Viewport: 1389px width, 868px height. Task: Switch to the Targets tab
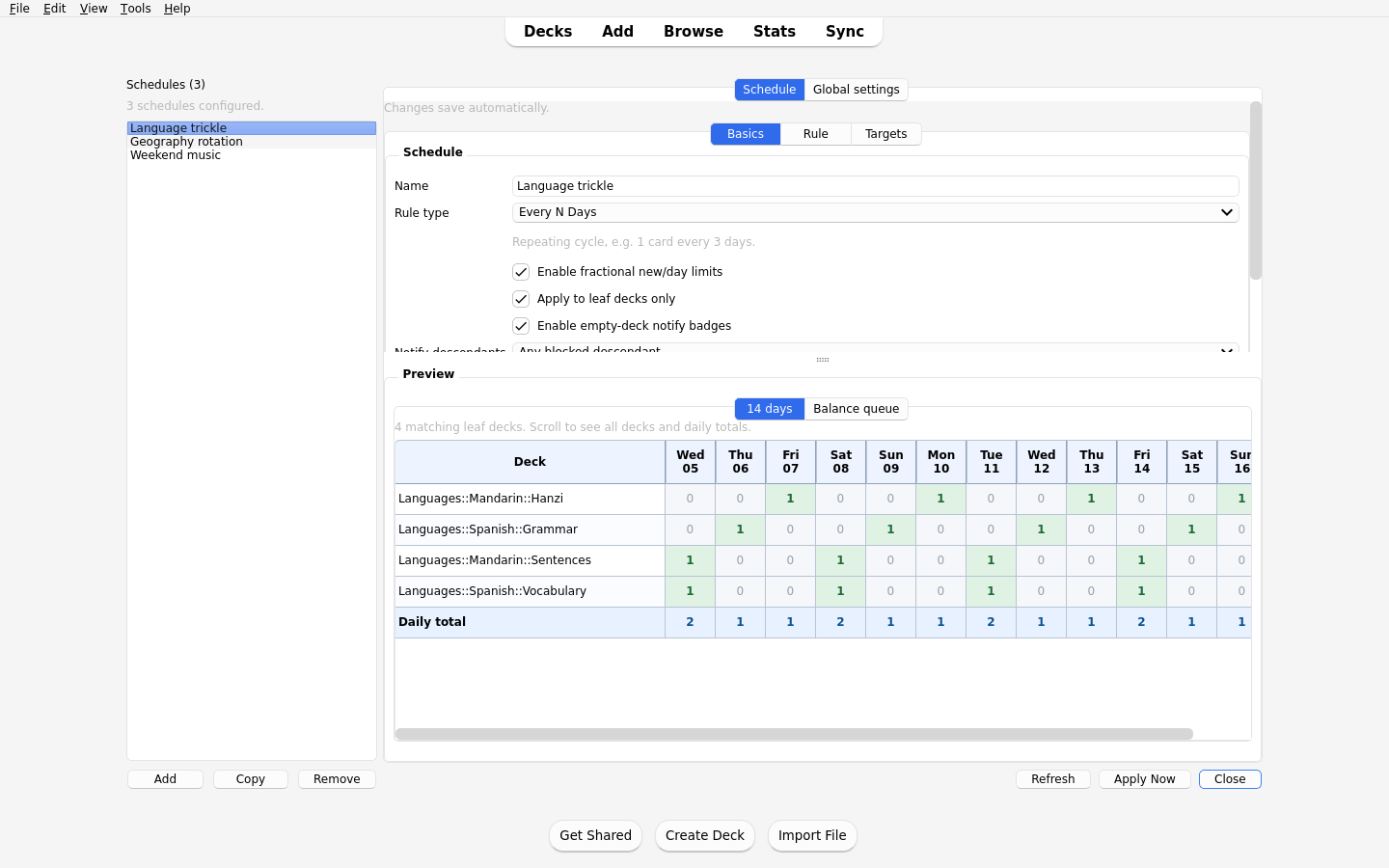(x=886, y=134)
